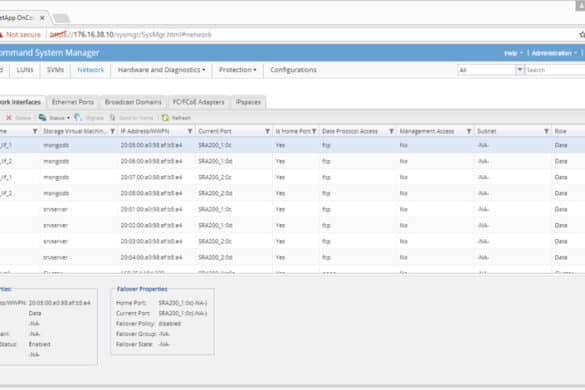Select row with WWPN starting 20:04:00
This screenshot has width=585, height=390.
[x=292, y=258]
